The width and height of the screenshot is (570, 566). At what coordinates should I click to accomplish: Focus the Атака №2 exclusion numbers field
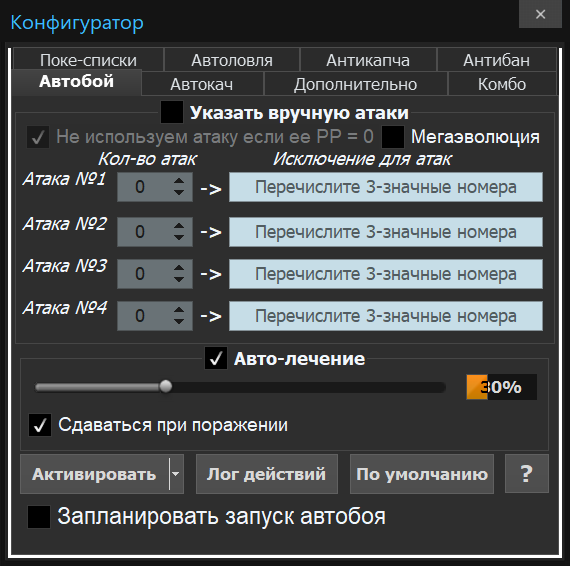click(386, 232)
